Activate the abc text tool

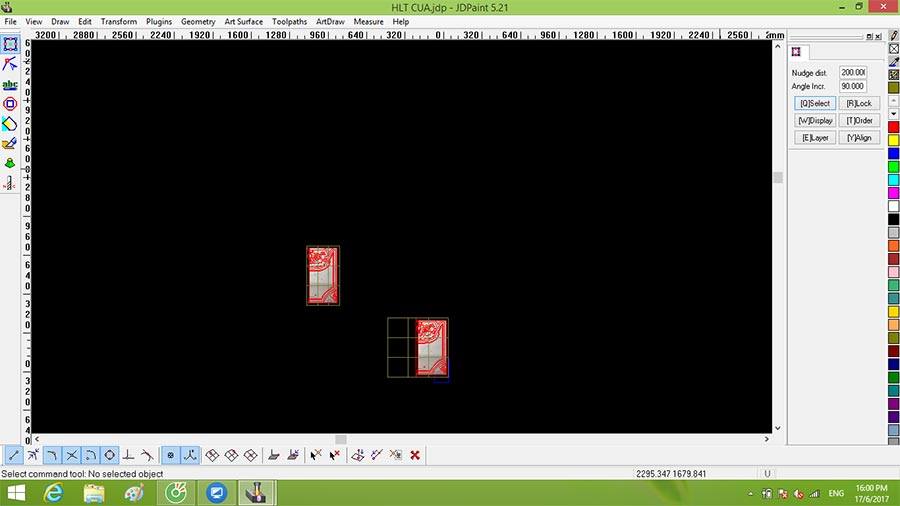coord(10,84)
